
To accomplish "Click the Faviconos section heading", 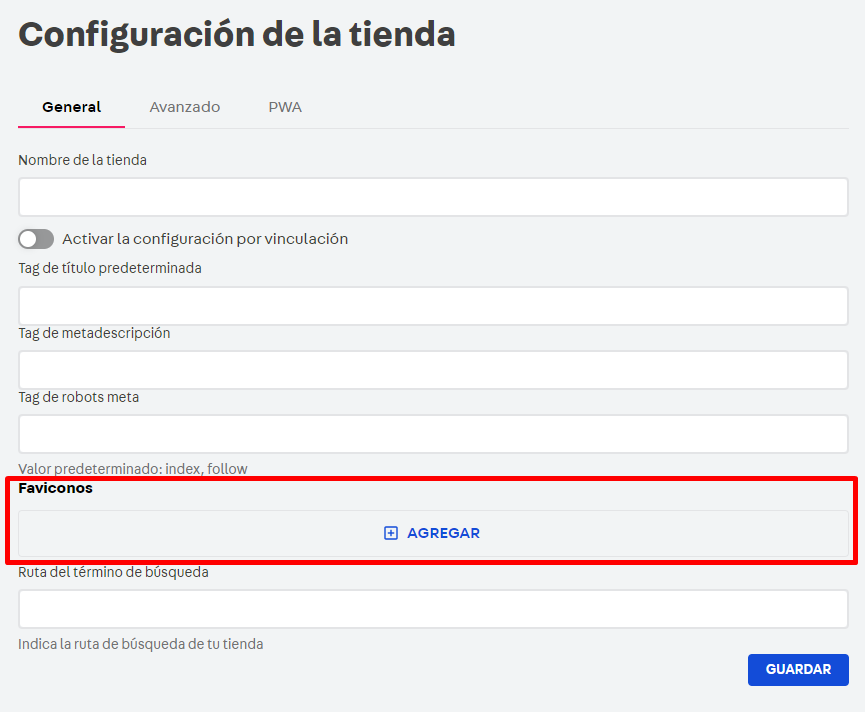I will (x=54, y=488).
